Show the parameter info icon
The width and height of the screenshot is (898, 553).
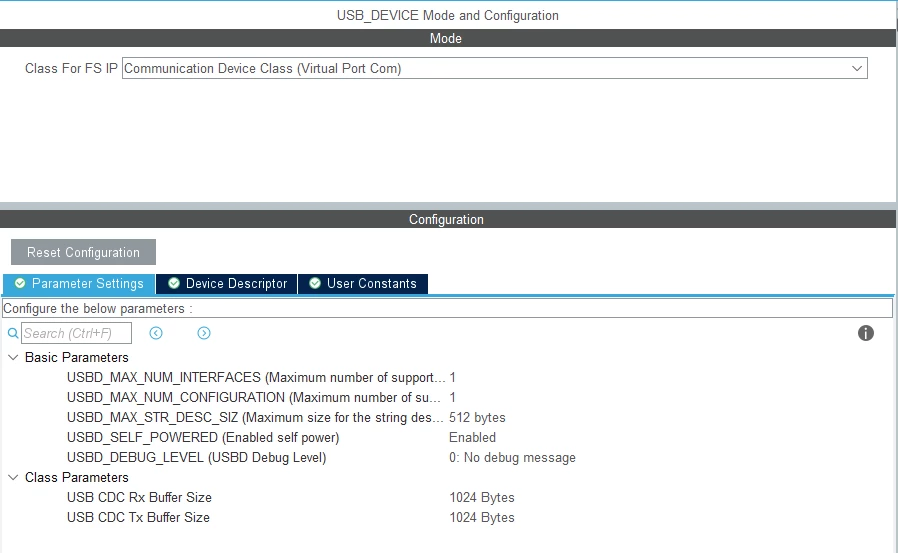(865, 333)
